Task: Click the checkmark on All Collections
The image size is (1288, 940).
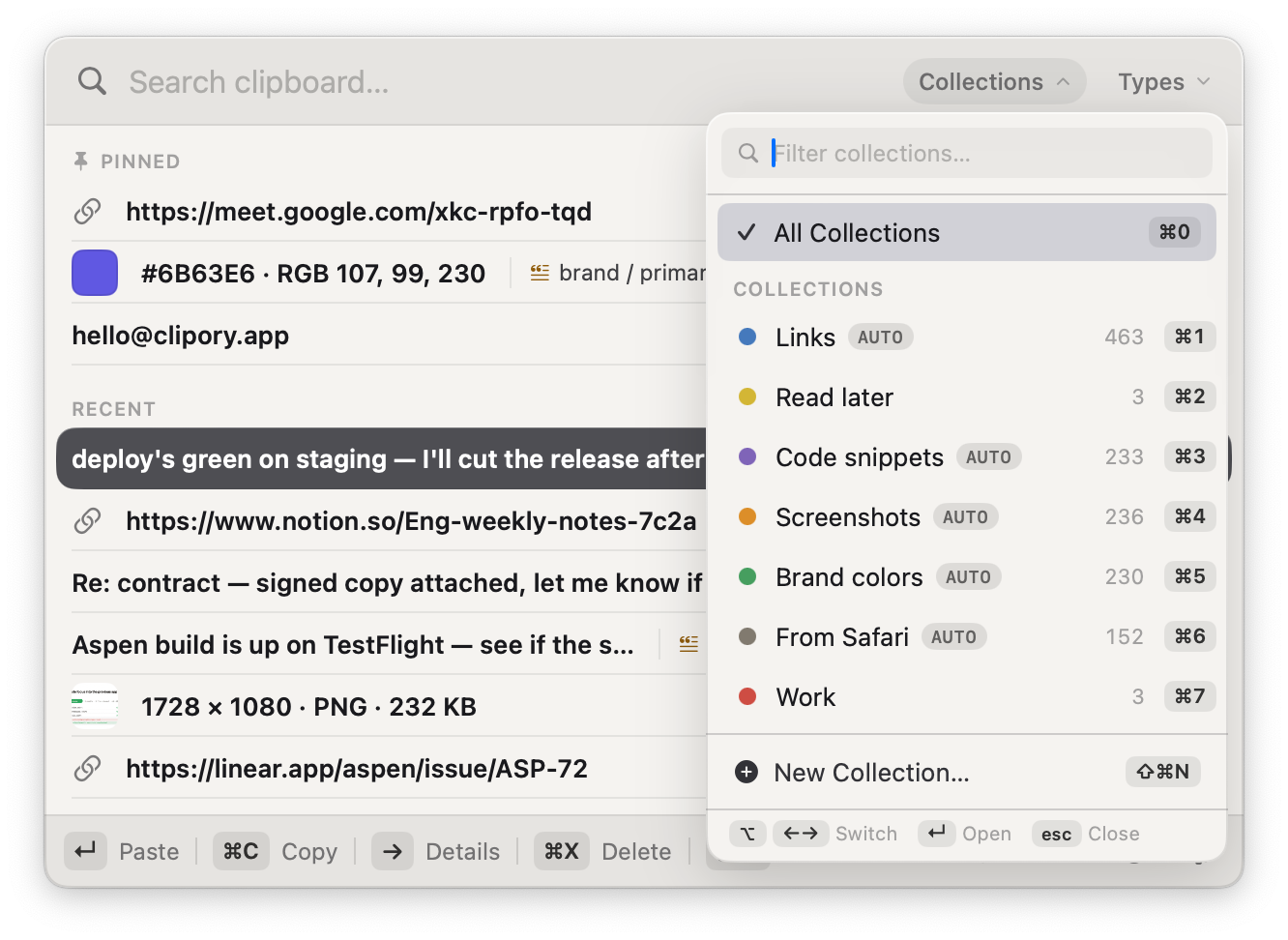Action: coord(746,232)
